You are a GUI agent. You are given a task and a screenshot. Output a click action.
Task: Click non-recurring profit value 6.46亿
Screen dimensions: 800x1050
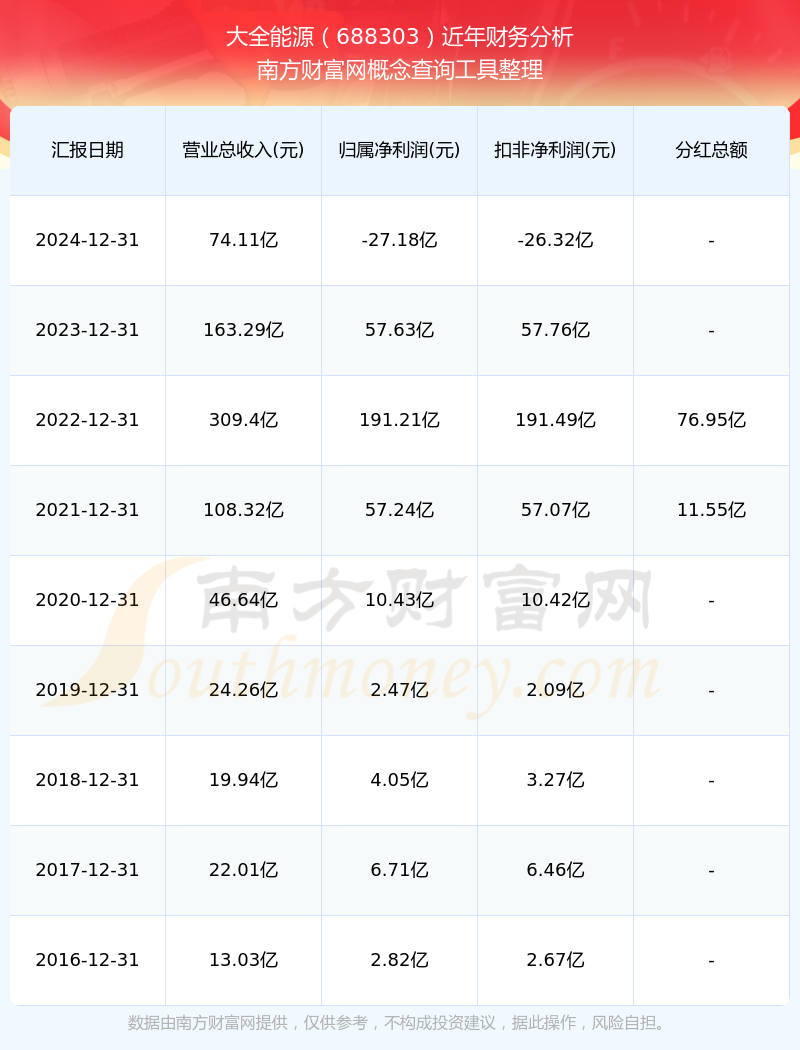coord(556,870)
